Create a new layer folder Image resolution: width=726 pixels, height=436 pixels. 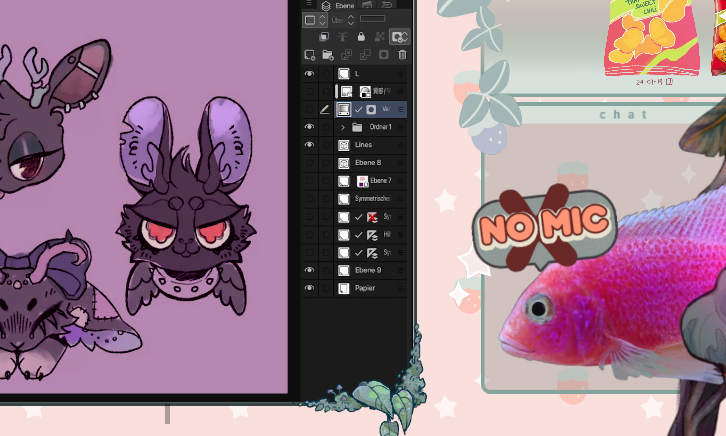pyautogui.click(x=328, y=55)
